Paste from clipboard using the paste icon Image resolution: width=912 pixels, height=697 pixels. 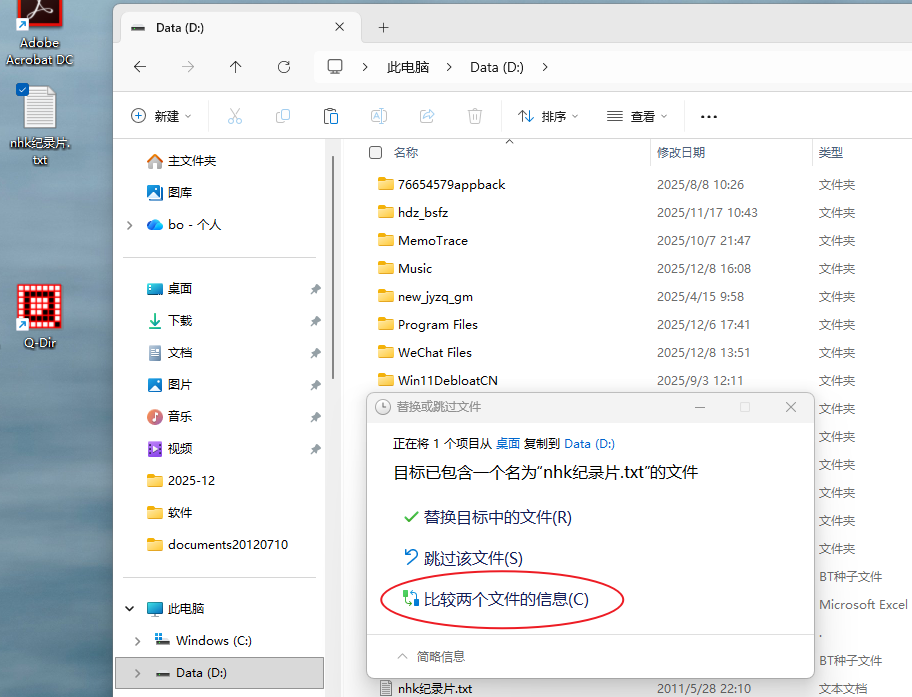point(330,116)
